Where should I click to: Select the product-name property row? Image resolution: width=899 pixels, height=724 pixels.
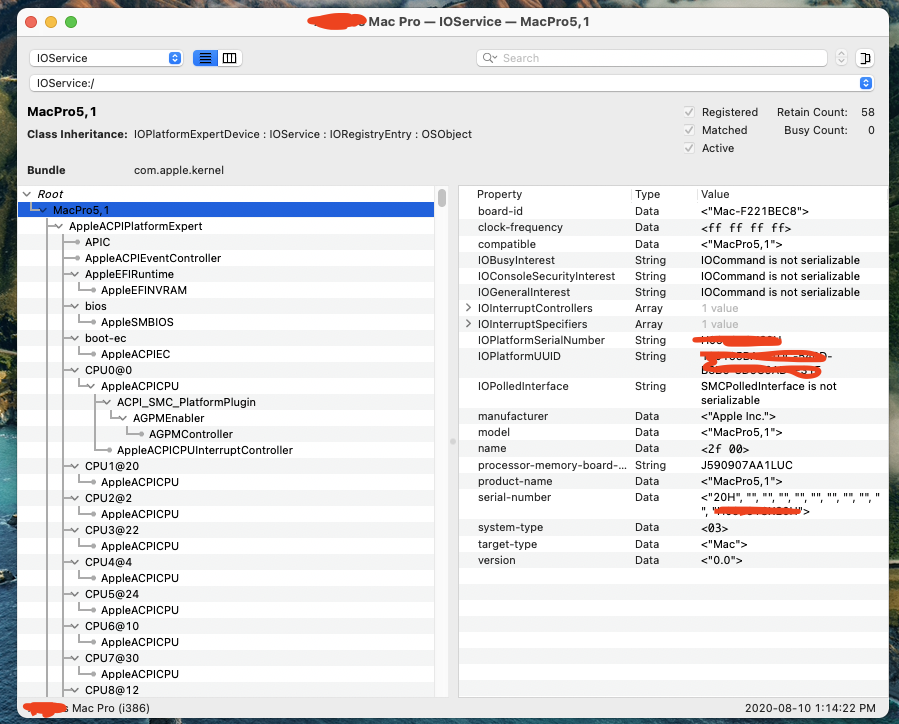[674, 481]
